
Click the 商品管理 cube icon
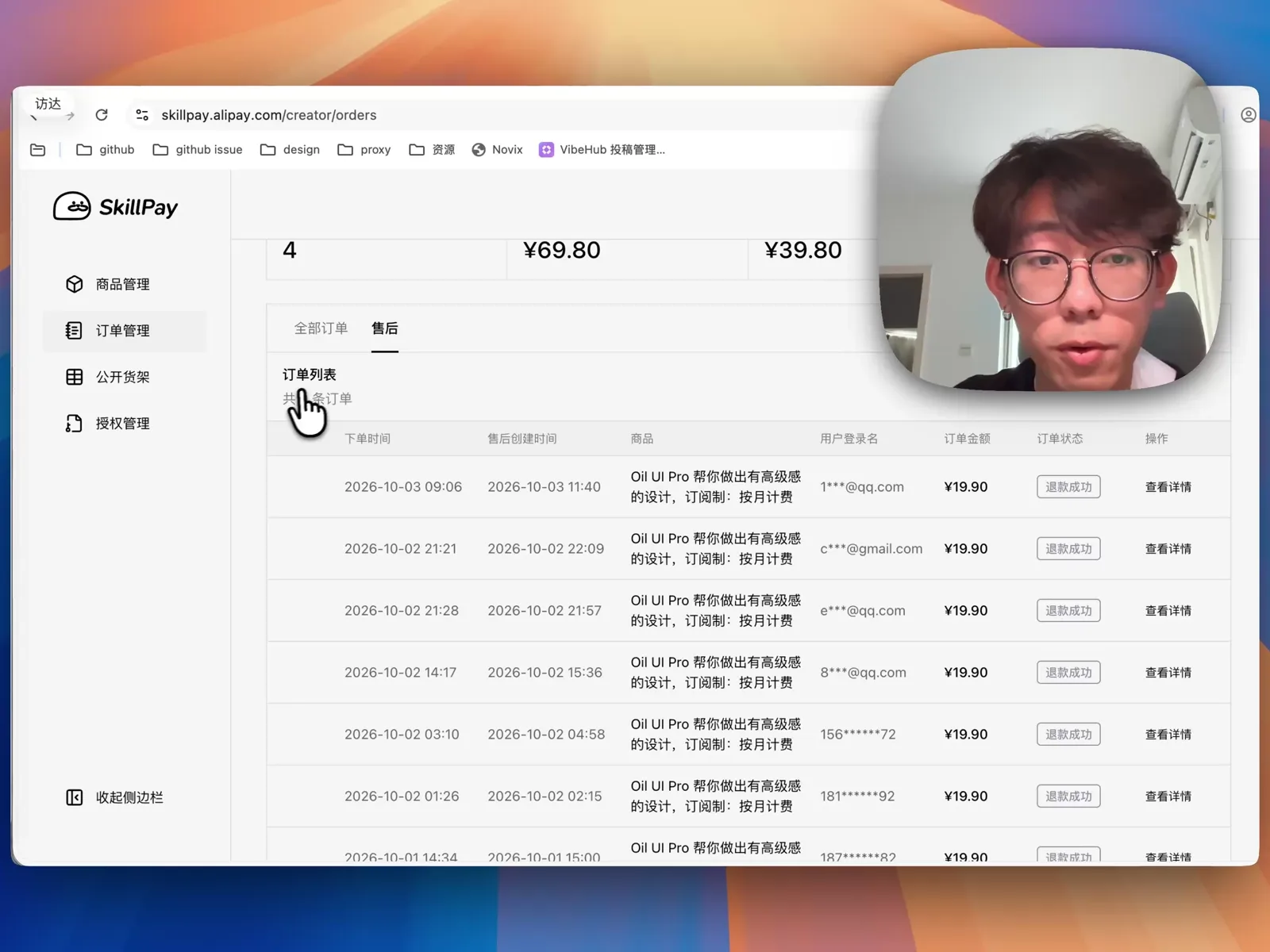pos(74,284)
